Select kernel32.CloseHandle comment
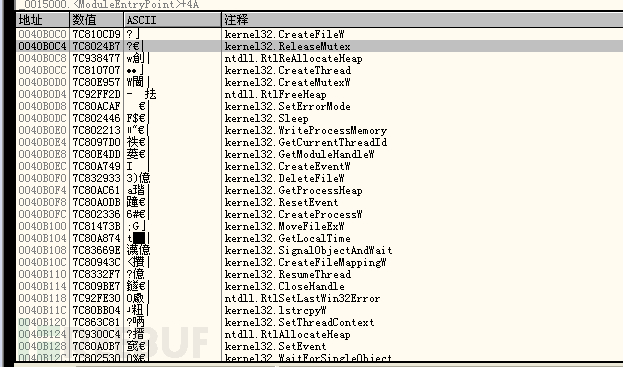Viewport: 623px width, 367px height. (284, 286)
